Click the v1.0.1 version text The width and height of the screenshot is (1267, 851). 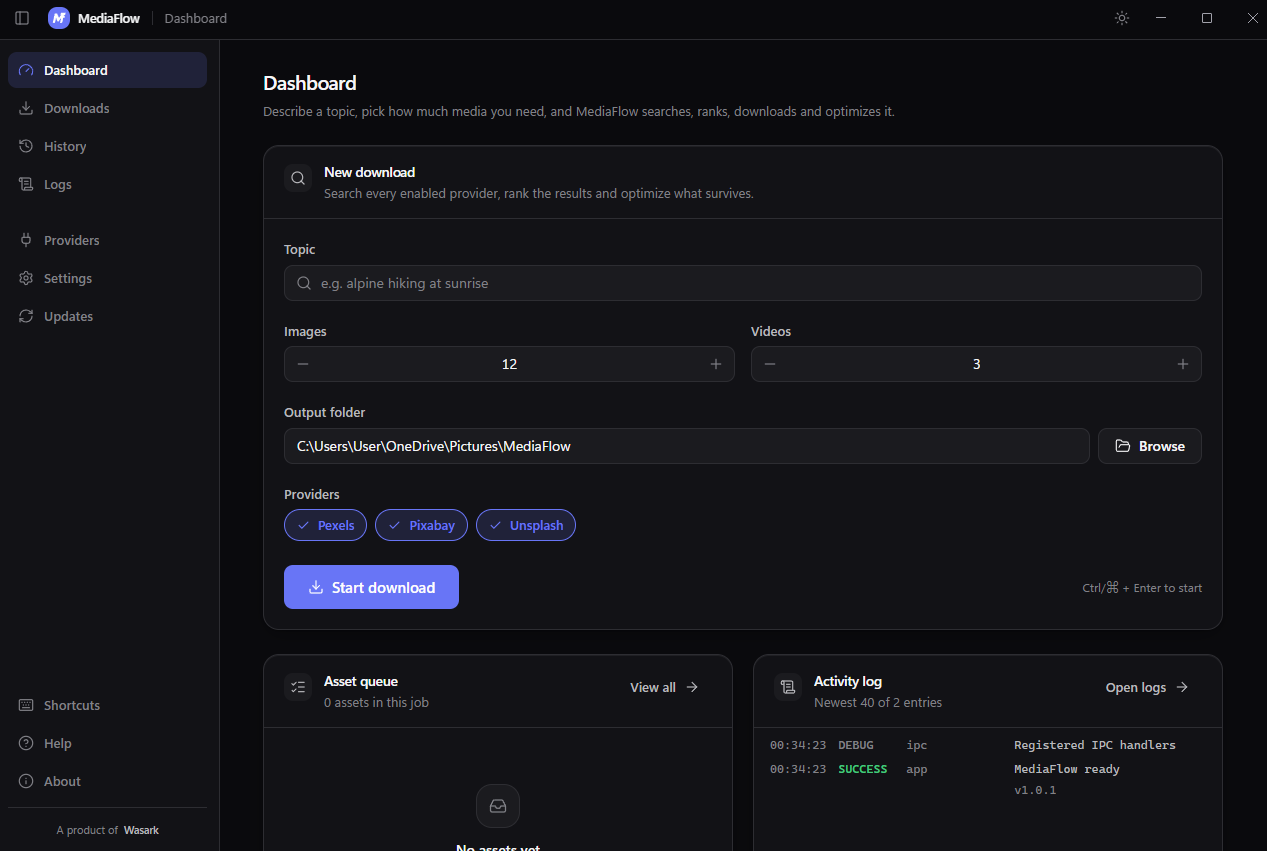(x=1035, y=790)
